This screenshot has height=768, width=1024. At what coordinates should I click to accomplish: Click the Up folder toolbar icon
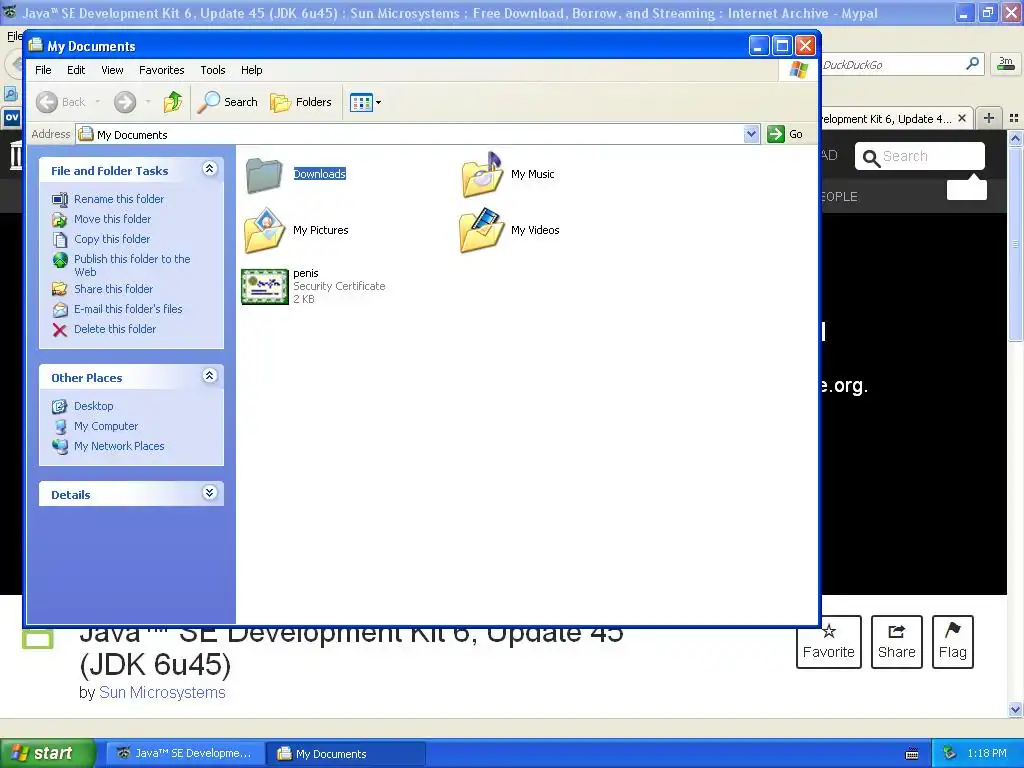tap(173, 102)
